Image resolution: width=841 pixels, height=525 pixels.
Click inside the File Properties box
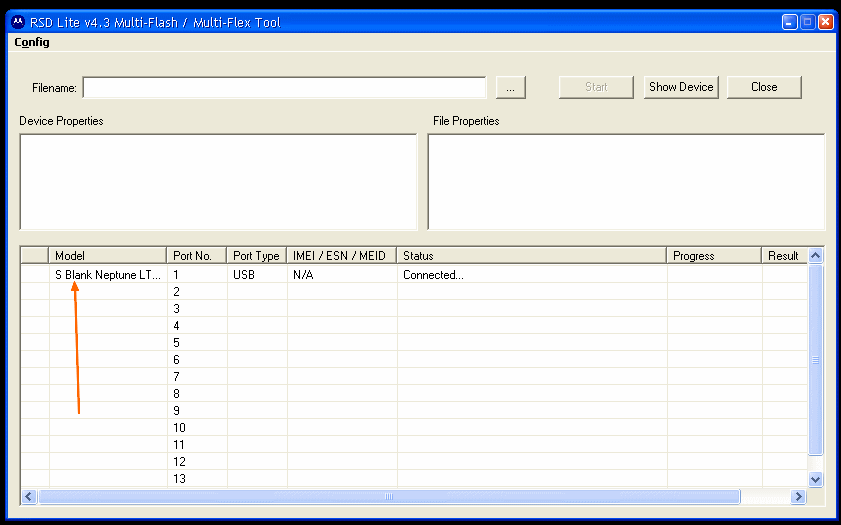tap(626, 182)
